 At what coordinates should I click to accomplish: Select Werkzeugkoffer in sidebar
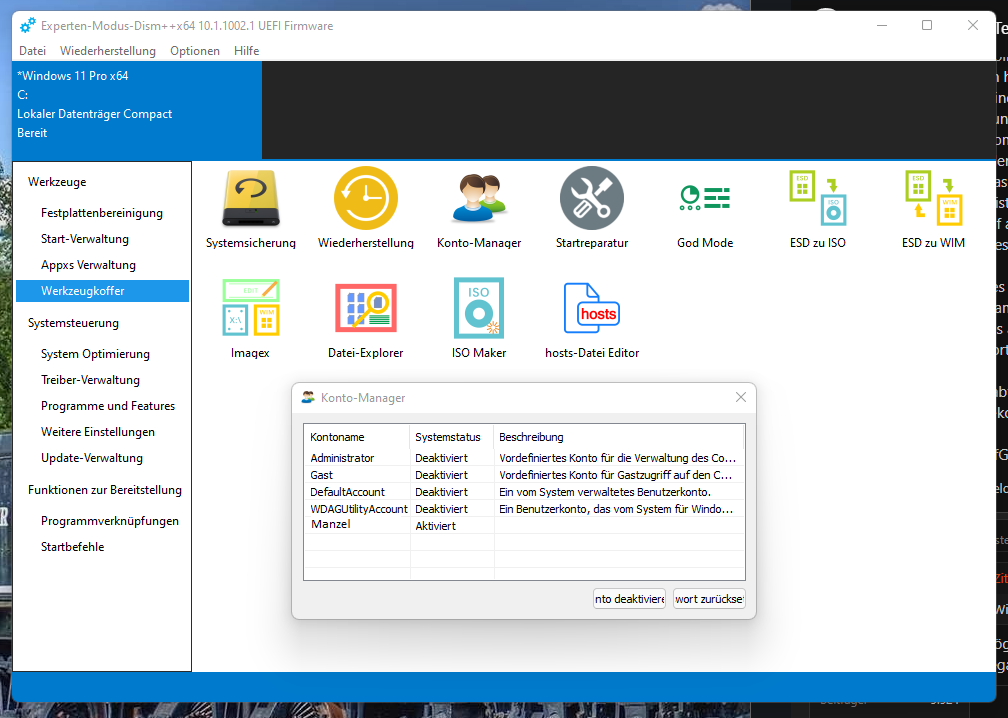click(x=102, y=291)
